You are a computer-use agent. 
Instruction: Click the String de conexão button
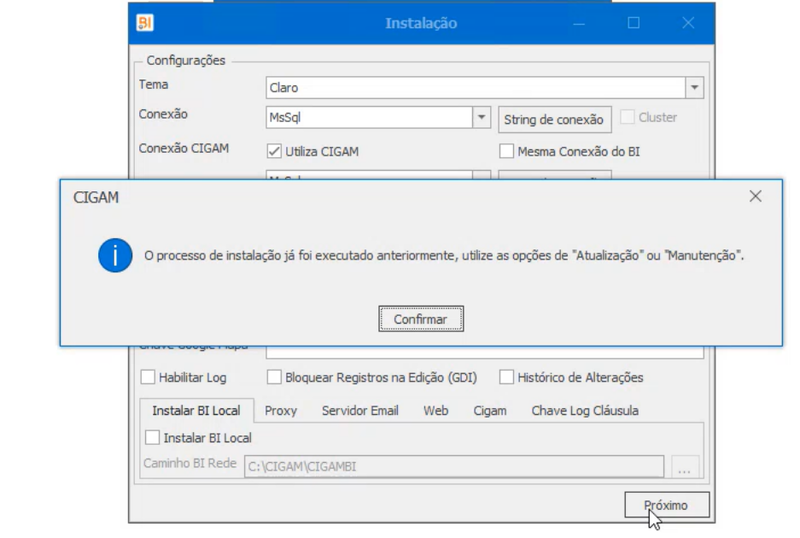[555, 120]
